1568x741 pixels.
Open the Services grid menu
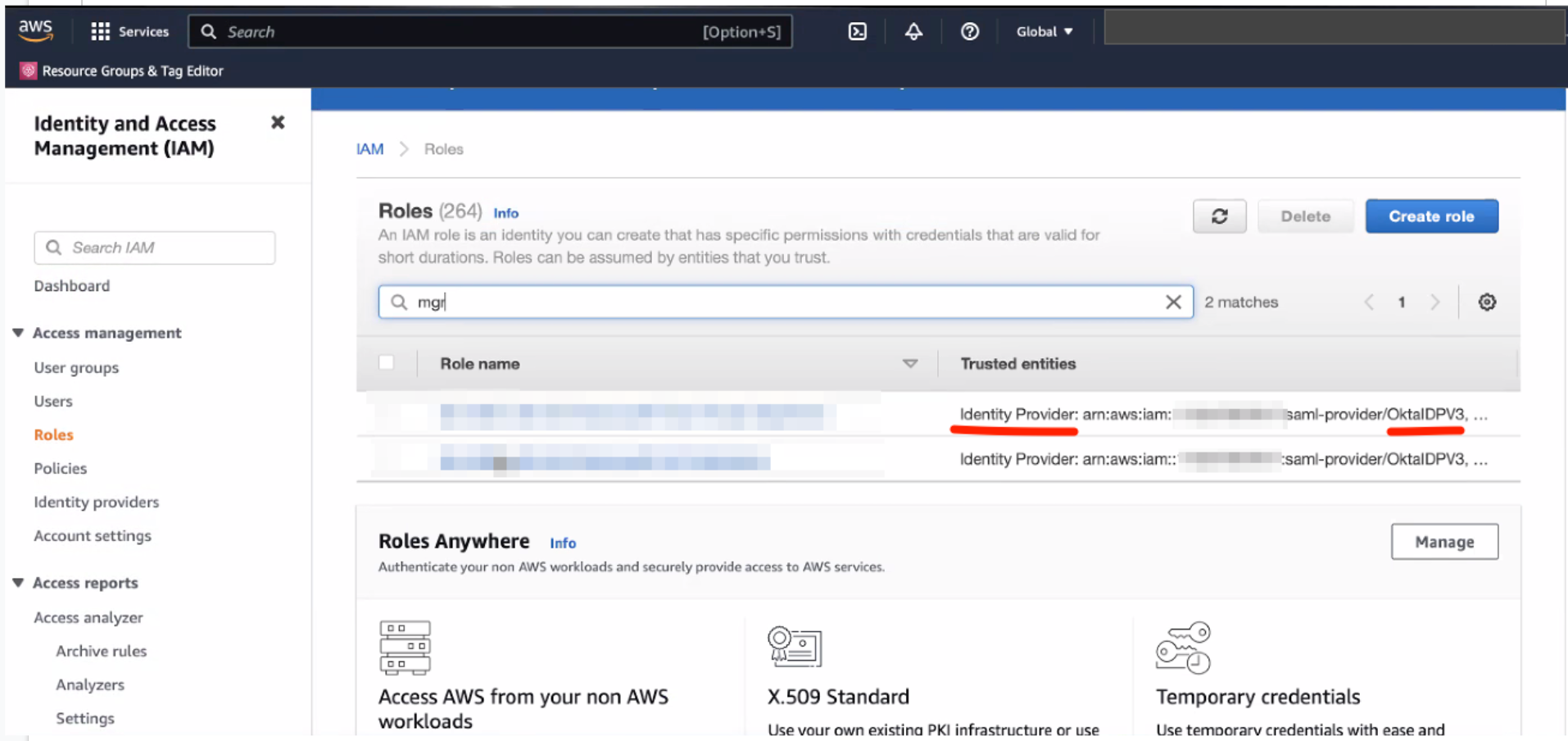coord(130,31)
